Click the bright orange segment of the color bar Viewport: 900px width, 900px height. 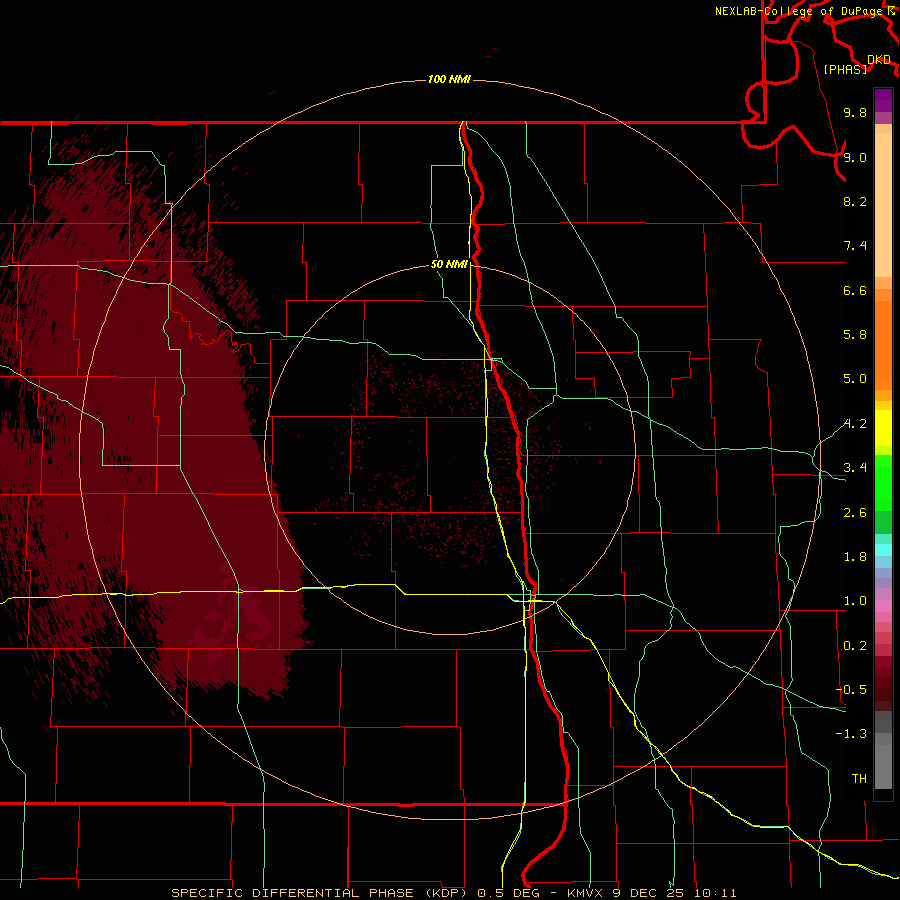[883, 346]
